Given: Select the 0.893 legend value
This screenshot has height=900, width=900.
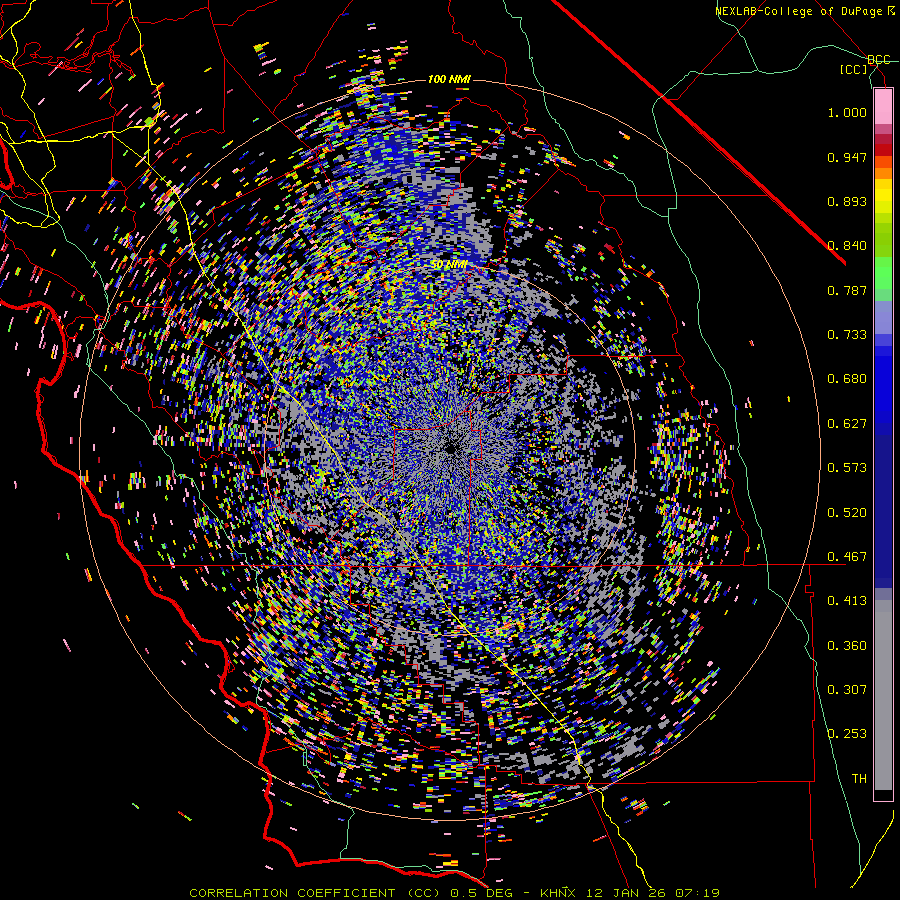Looking at the screenshot, I should pyautogui.click(x=847, y=201).
